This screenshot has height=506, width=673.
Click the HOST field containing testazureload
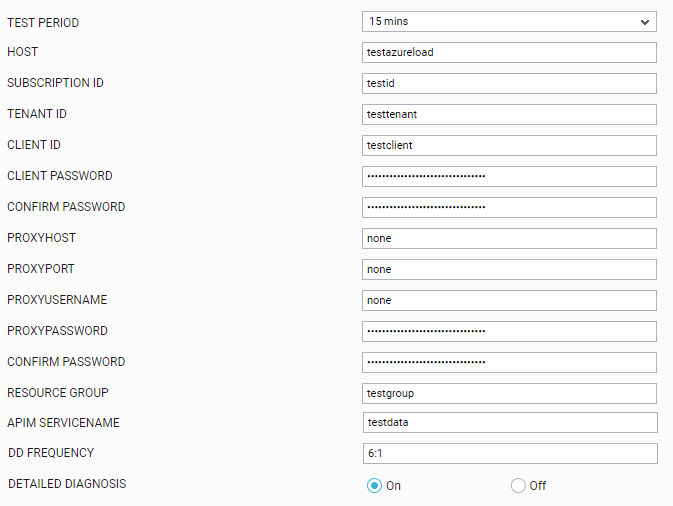click(509, 52)
